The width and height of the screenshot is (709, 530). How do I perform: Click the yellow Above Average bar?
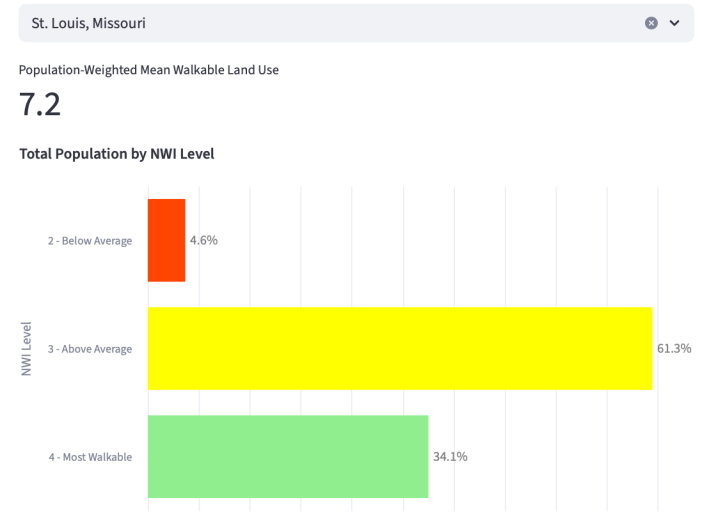click(x=399, y=348)
